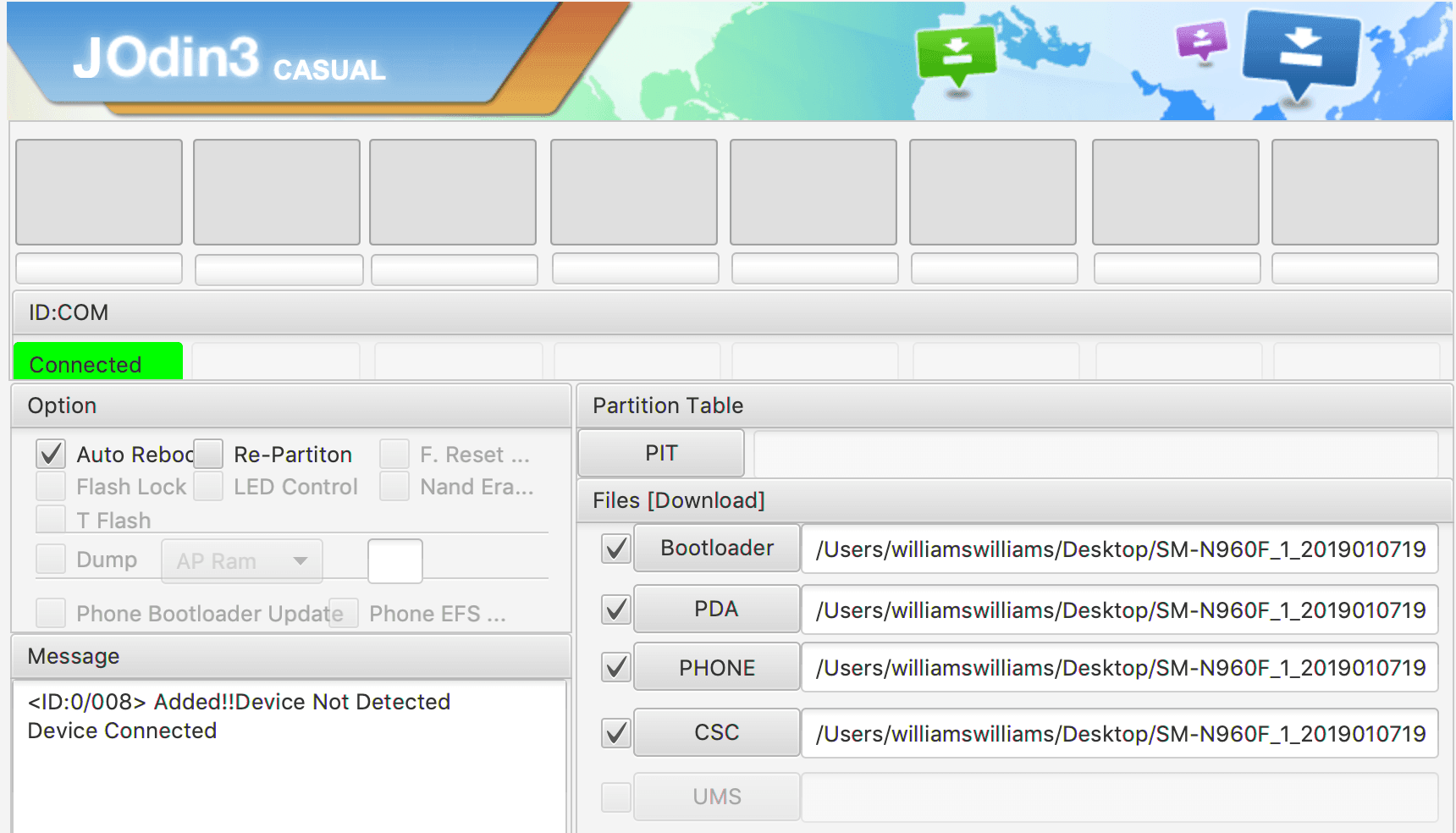This screenshot has width=1456, height=833.
Task: Click the Partition Table header
Action: tap(1015, 405)
